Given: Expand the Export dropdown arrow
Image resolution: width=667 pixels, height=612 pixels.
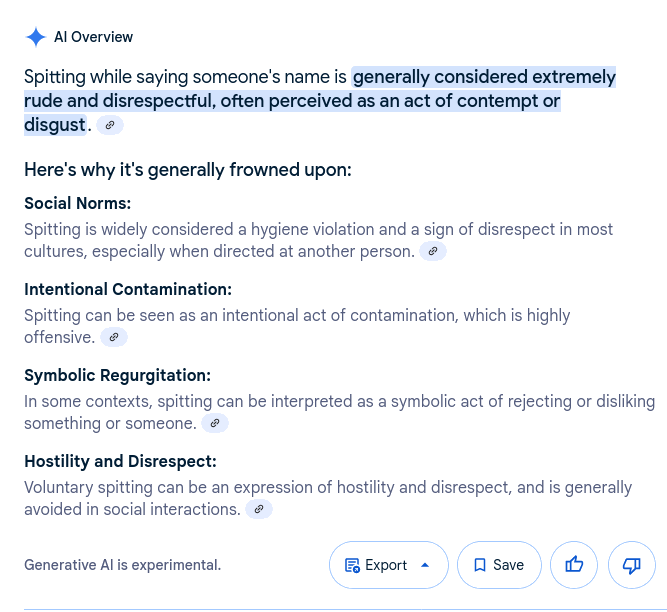Looking at the screenshot, I should coord(425,565).
